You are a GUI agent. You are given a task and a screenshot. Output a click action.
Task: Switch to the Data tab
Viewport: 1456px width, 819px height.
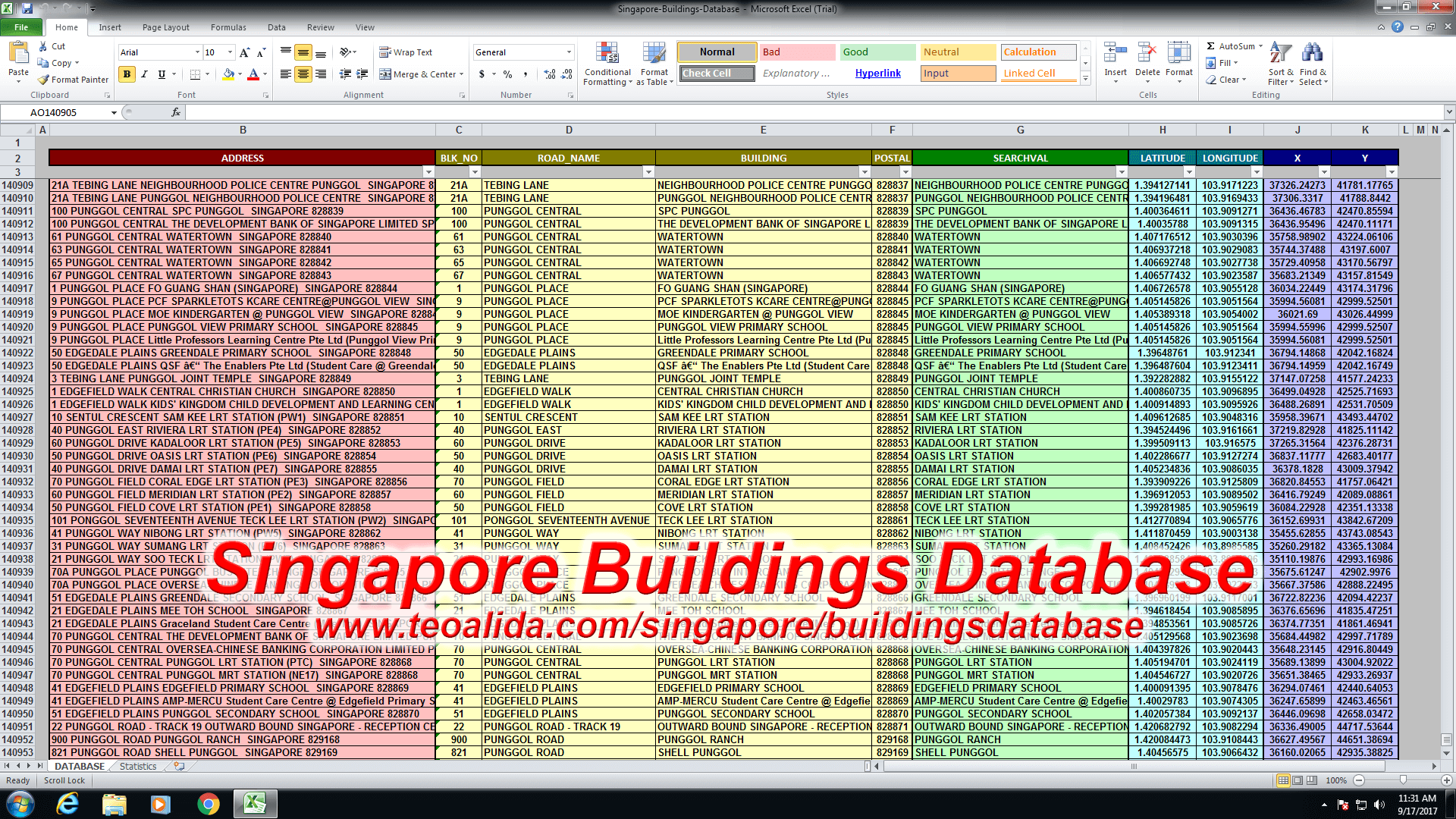pyautogui.click(x=277, y=27)
